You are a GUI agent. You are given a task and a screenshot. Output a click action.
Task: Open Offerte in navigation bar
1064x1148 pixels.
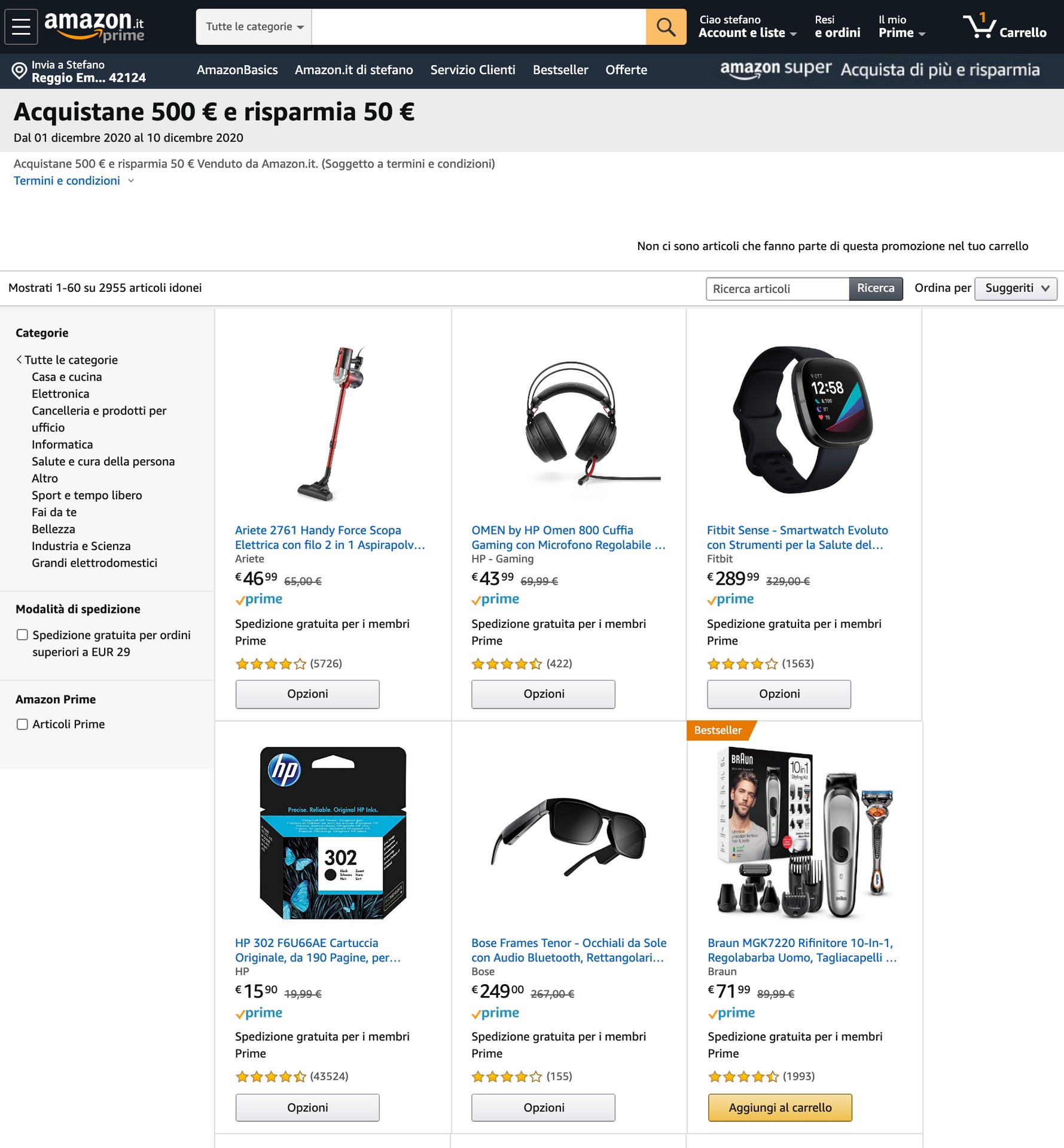626,70
